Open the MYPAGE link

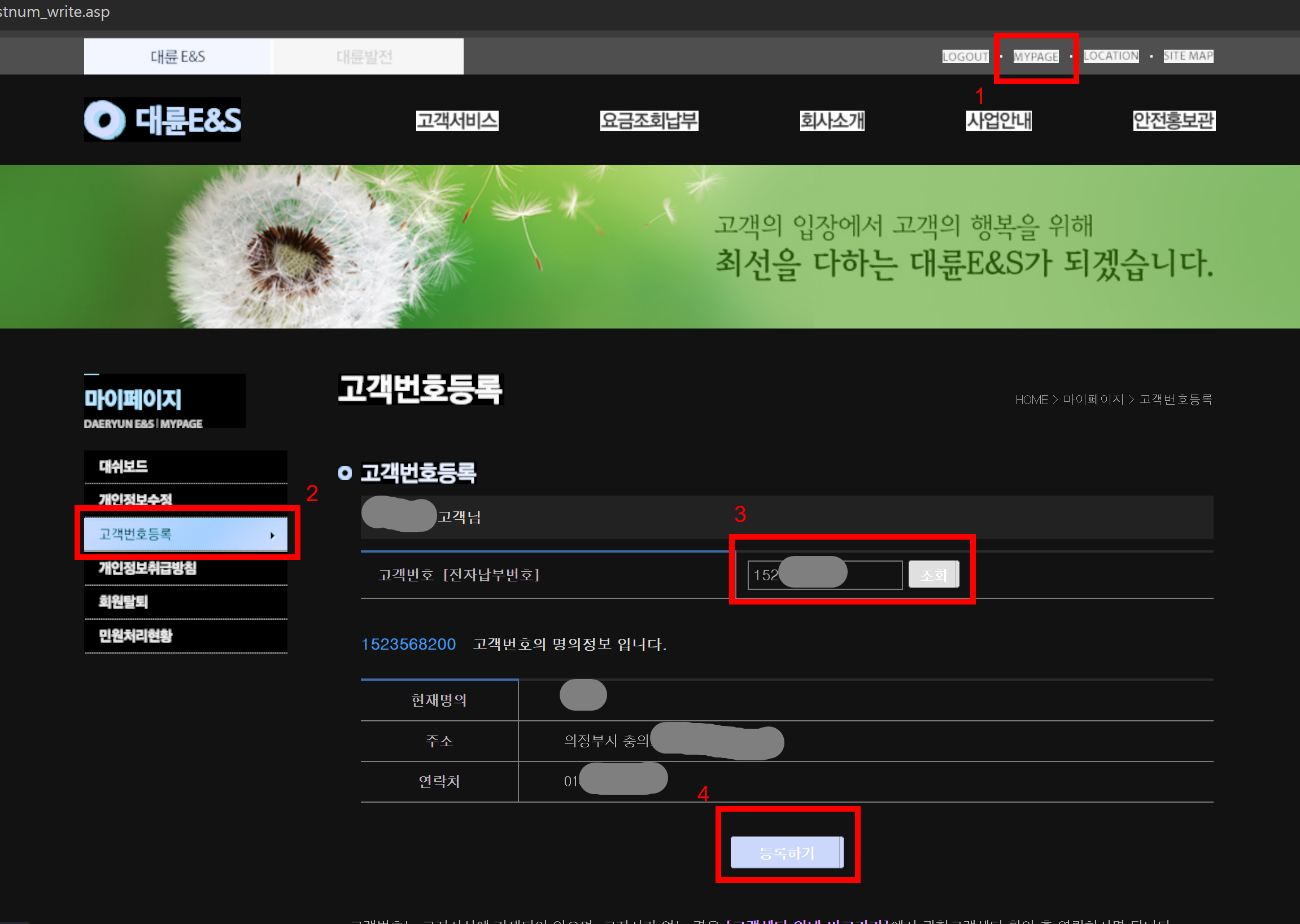coord(1035,56)
